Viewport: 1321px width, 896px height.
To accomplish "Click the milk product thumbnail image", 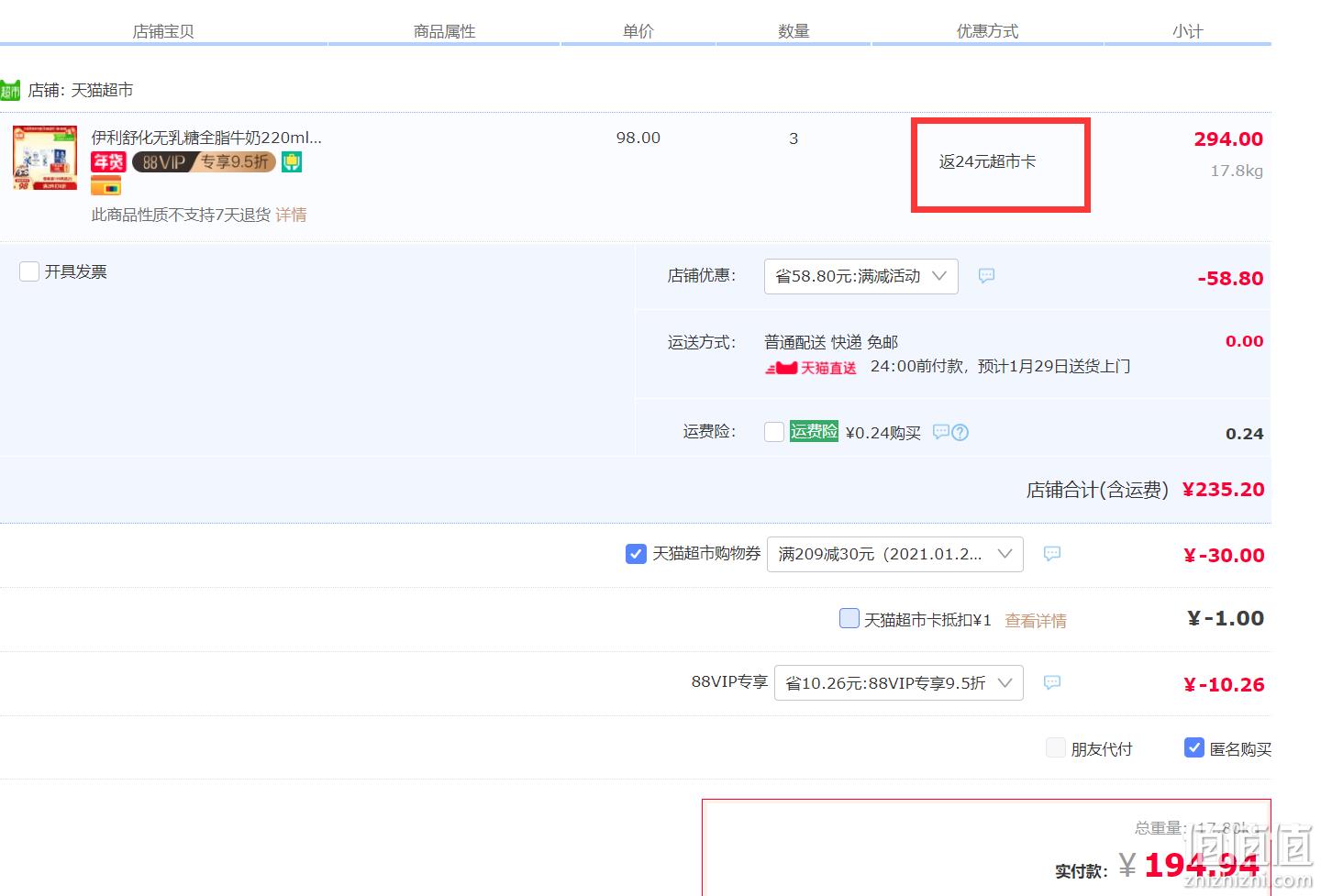I will click(44, 158).
